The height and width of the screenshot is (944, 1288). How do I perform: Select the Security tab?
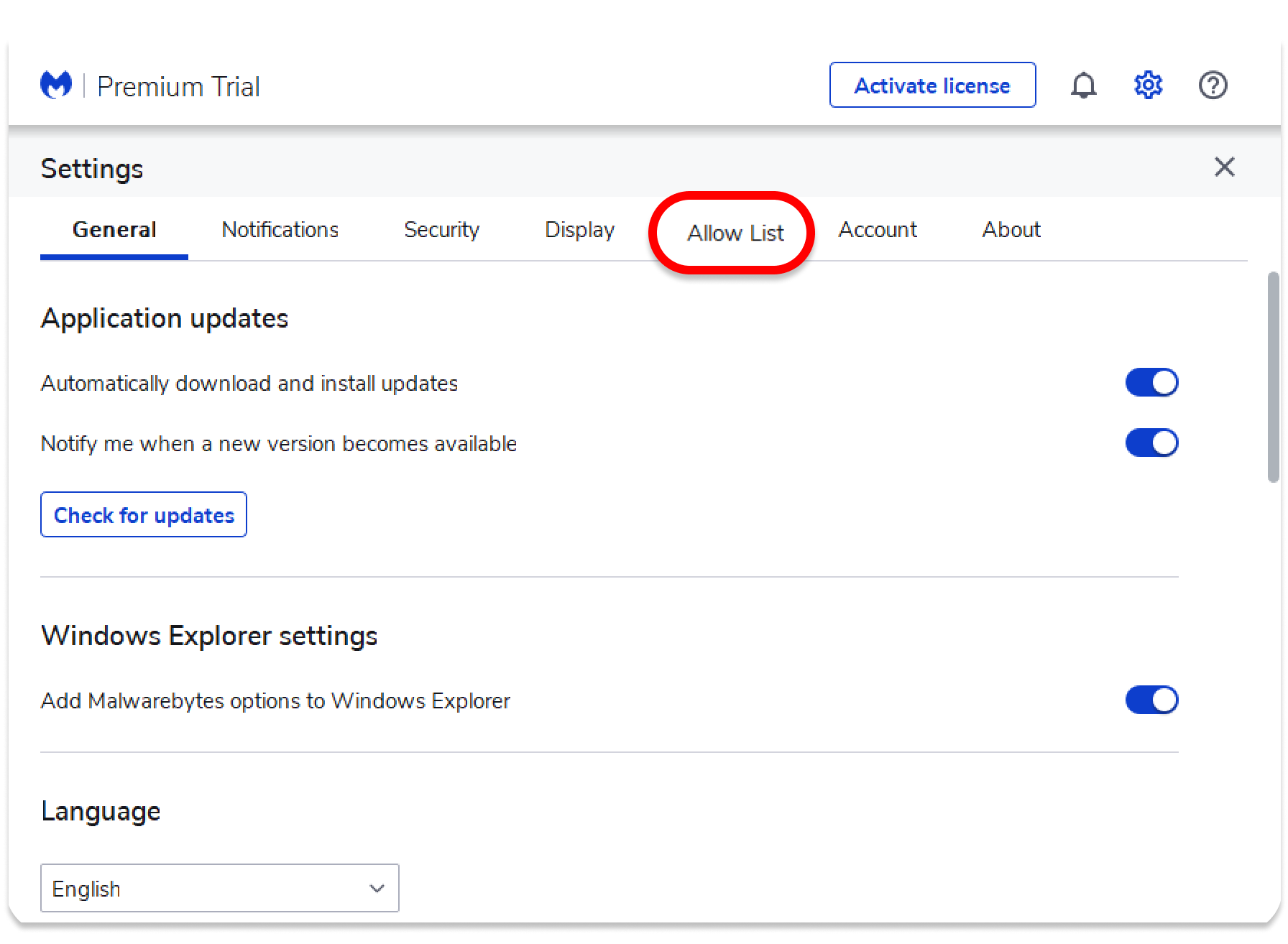pos(441,230)
